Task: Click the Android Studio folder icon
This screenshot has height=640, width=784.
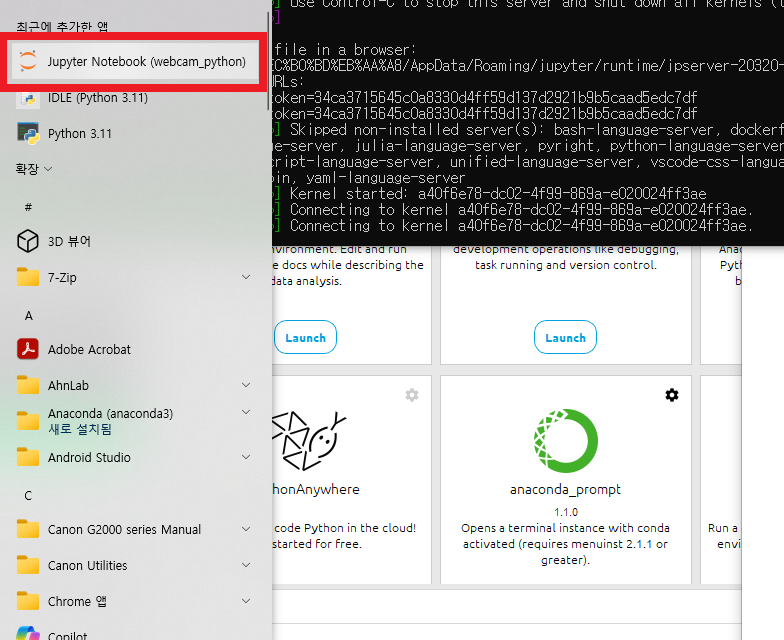Action: click(28, 458)
